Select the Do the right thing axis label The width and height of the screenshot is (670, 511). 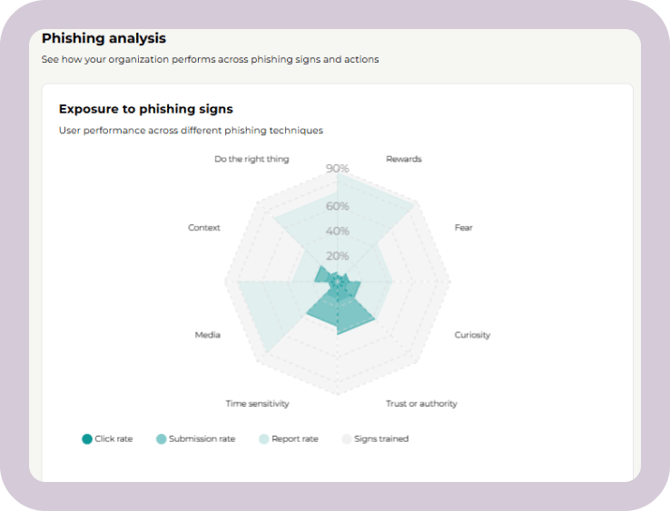(252, 159)
